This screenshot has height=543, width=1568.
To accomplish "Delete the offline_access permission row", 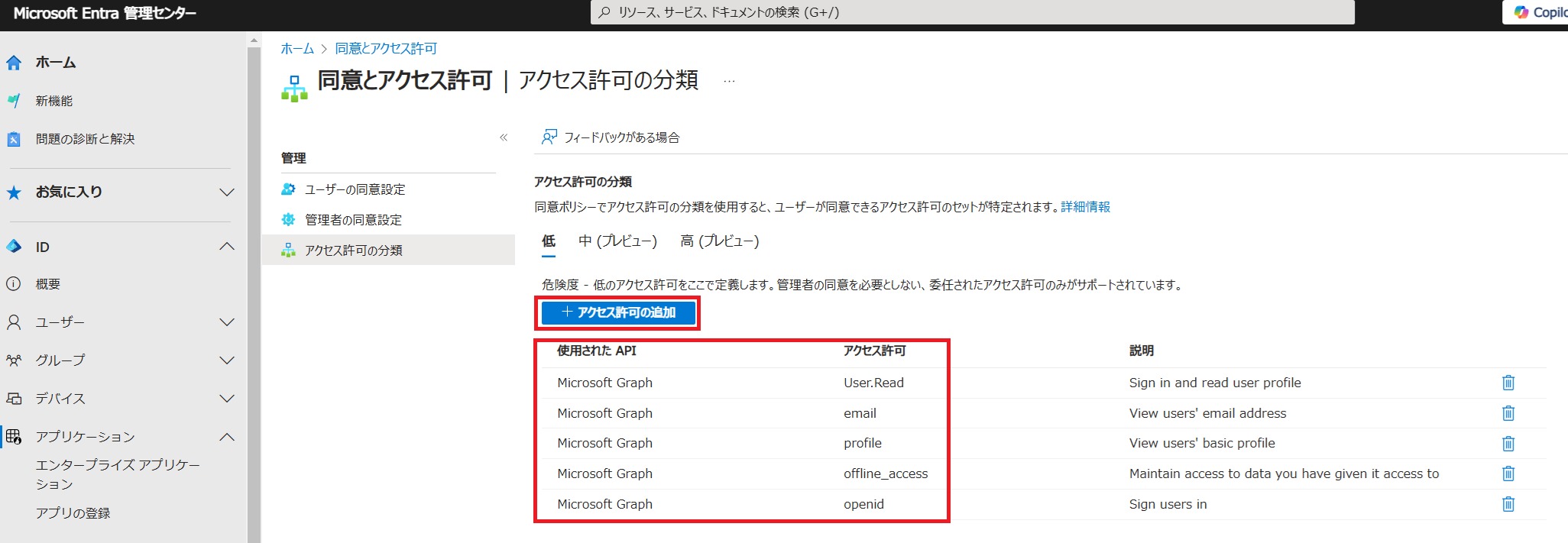I will click(1508, 474).
